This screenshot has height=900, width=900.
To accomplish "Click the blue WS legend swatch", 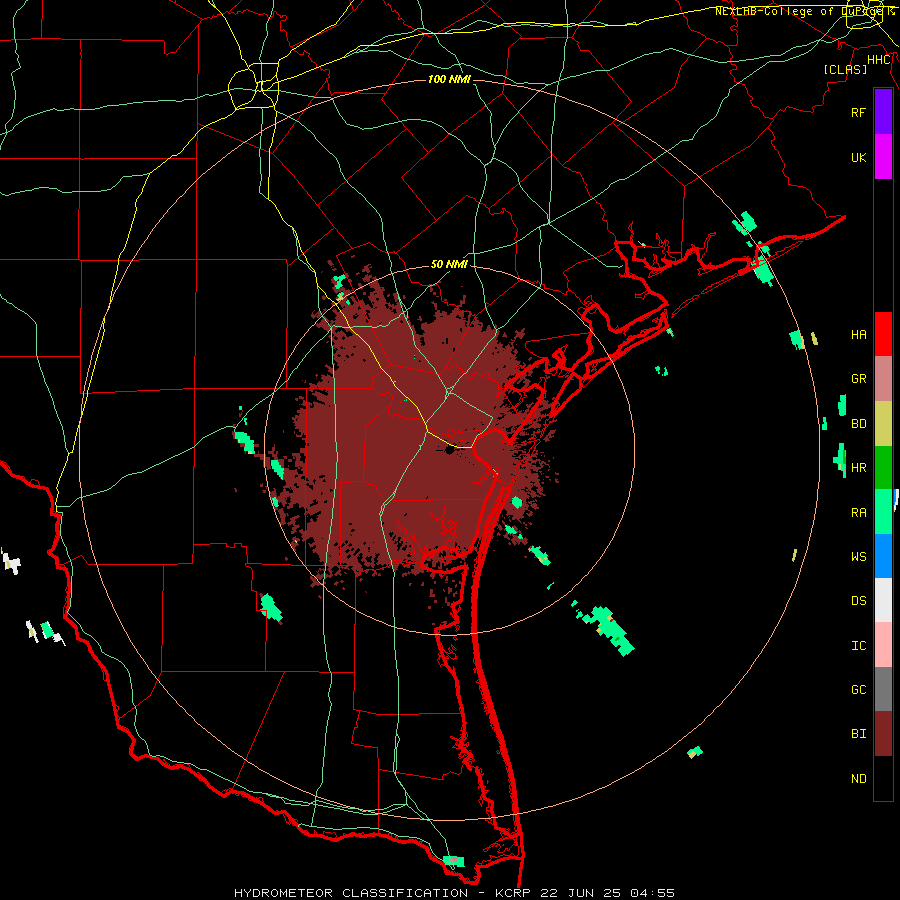I will click(883, 556).
